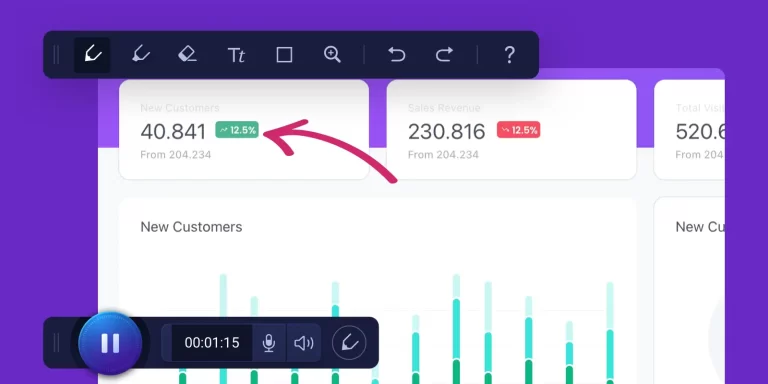The height and width of the screenshot is (384, 768).
Task: Grab the recording bar drag handle
Action: [x=56, y=343]
